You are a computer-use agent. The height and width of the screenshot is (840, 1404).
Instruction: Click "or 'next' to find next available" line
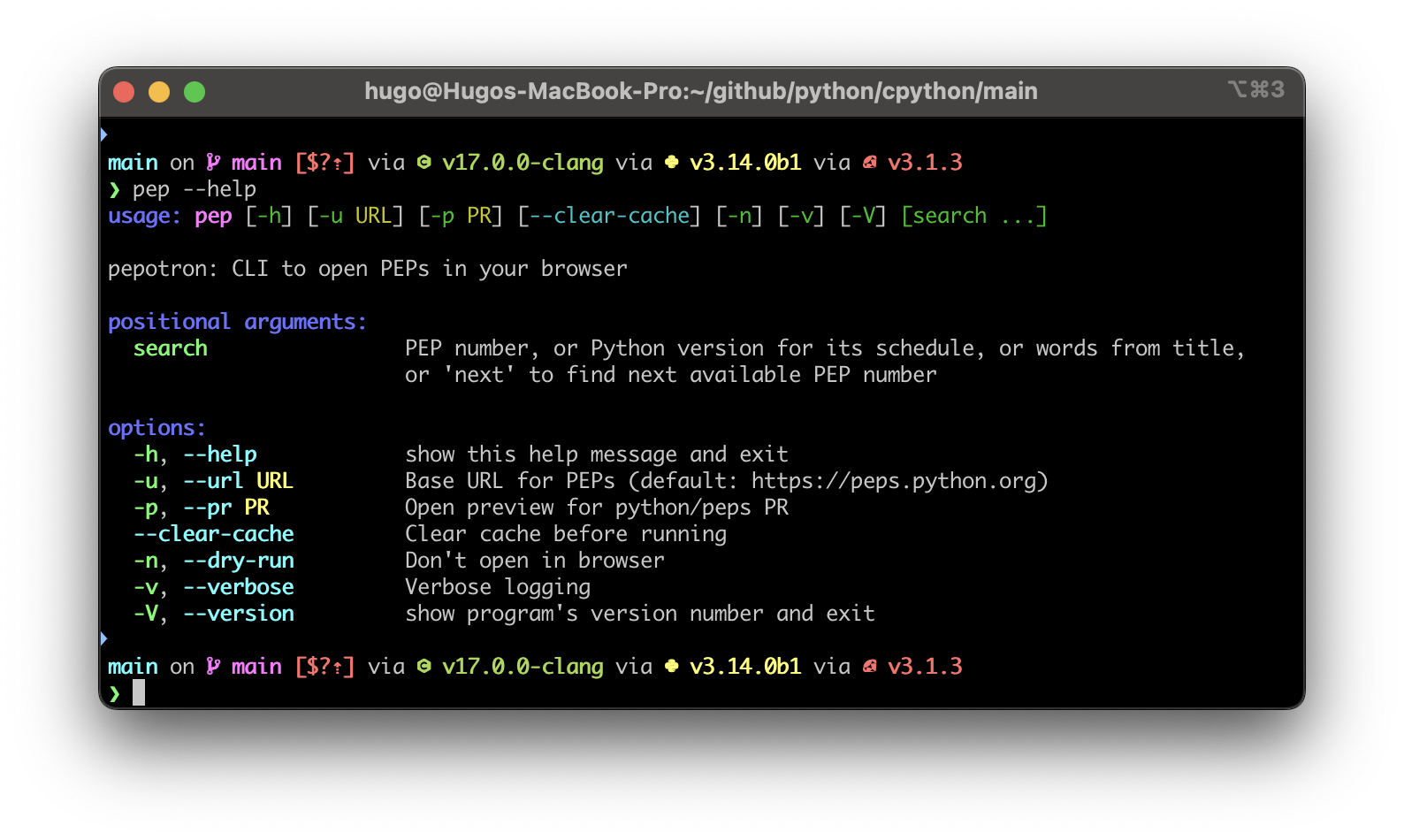click(671, 375)
